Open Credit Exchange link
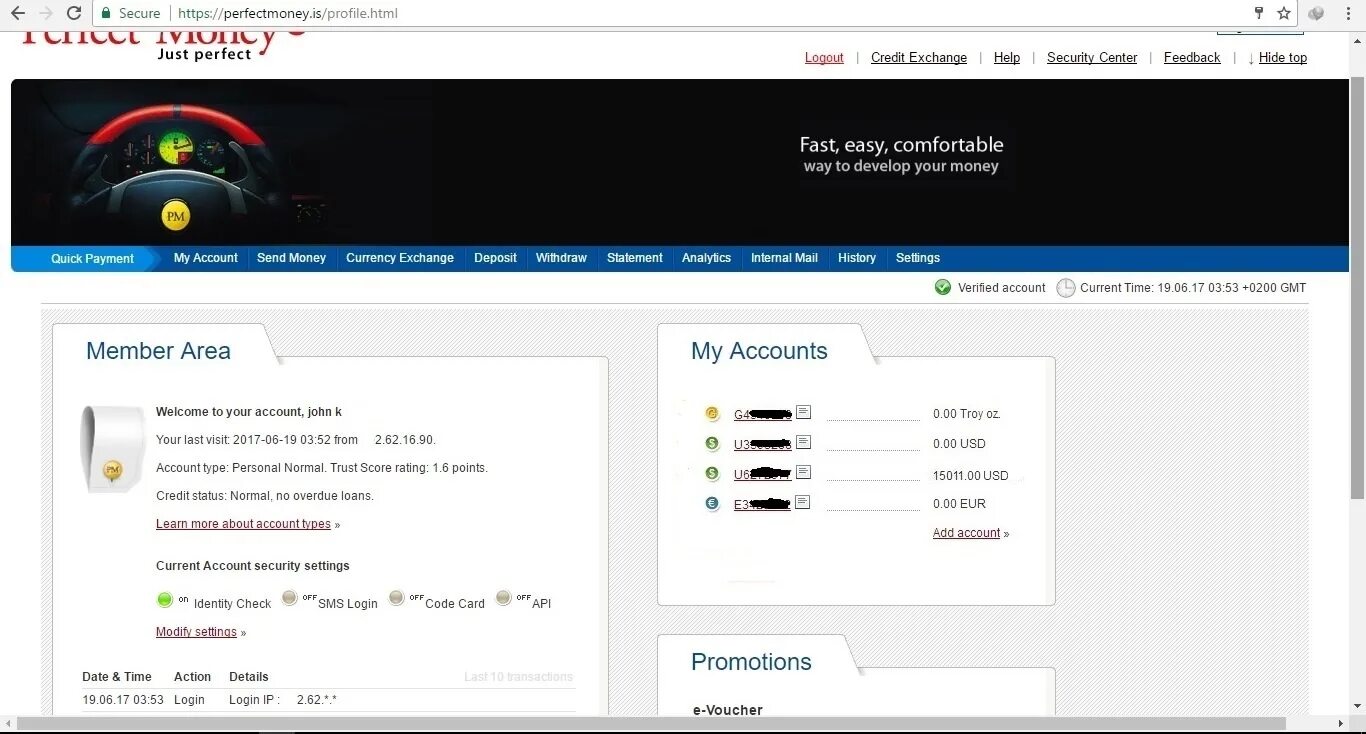This screenshot has width=1366, height=734. tap(919, 58)
